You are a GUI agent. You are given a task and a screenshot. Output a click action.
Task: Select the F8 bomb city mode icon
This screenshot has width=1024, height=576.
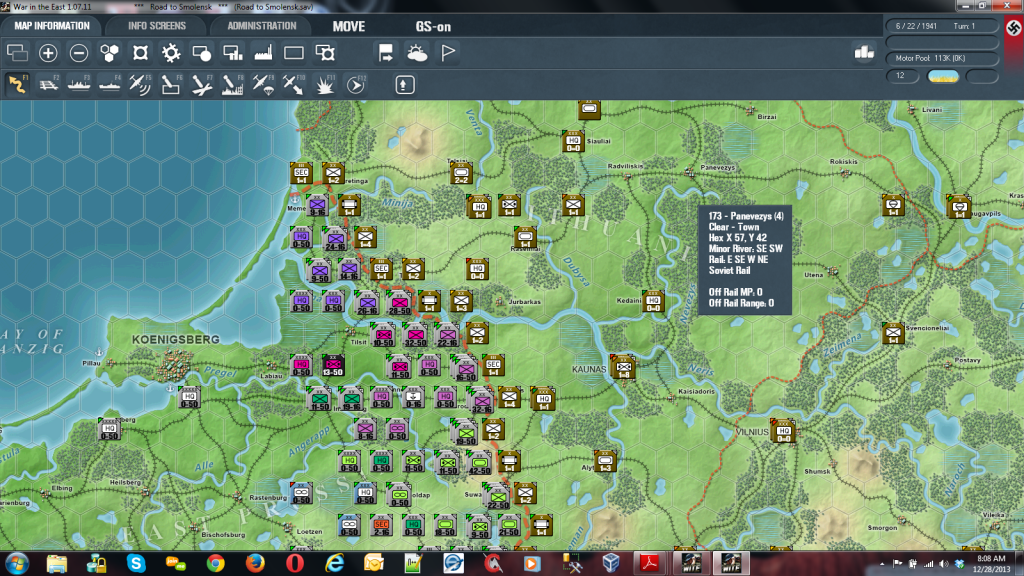232,84
